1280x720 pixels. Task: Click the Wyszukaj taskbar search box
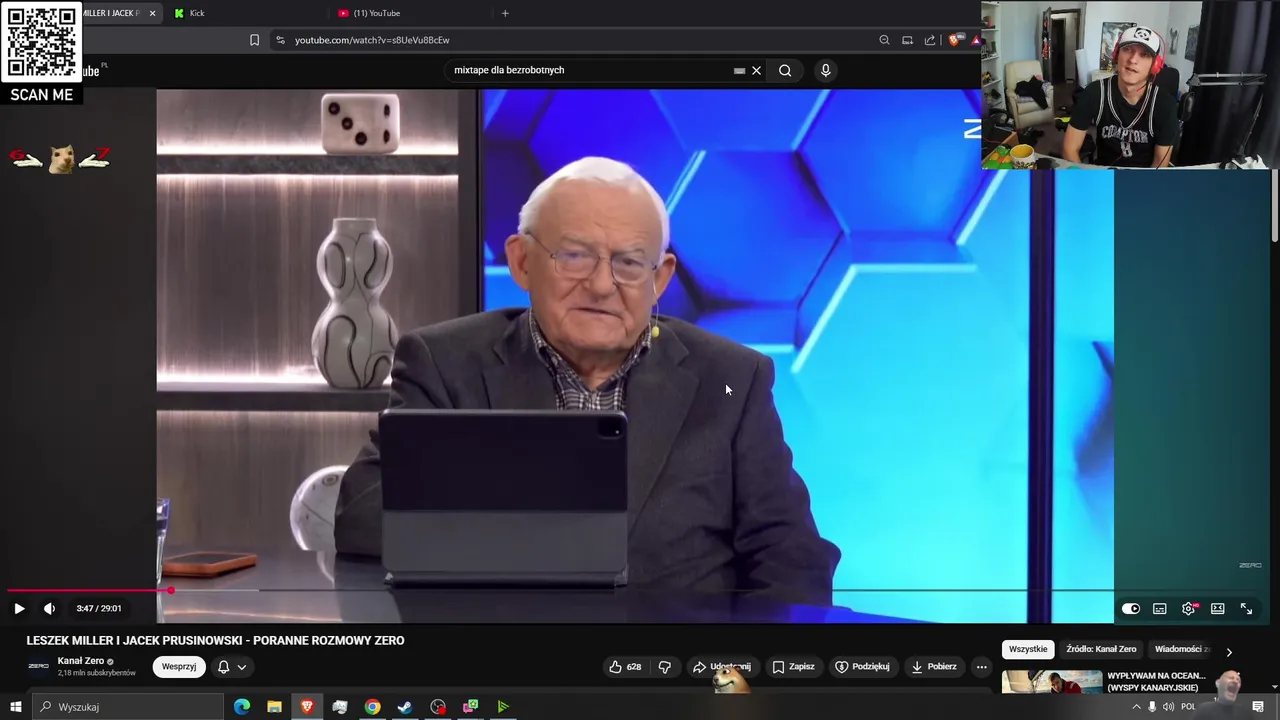click(x=128, y=707)
